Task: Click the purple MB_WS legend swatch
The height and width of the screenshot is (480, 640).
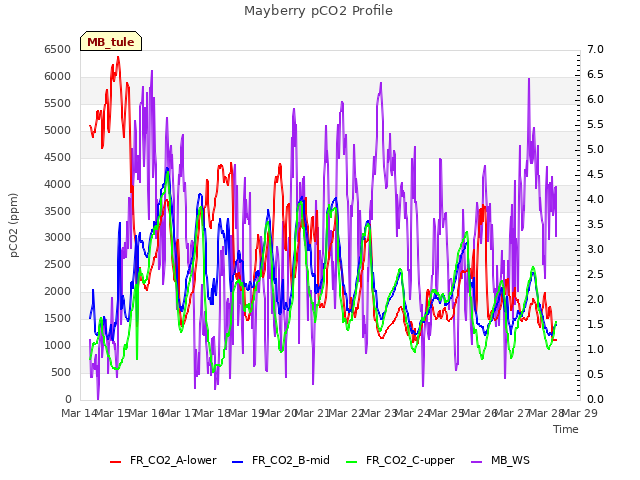Action: 476,461
